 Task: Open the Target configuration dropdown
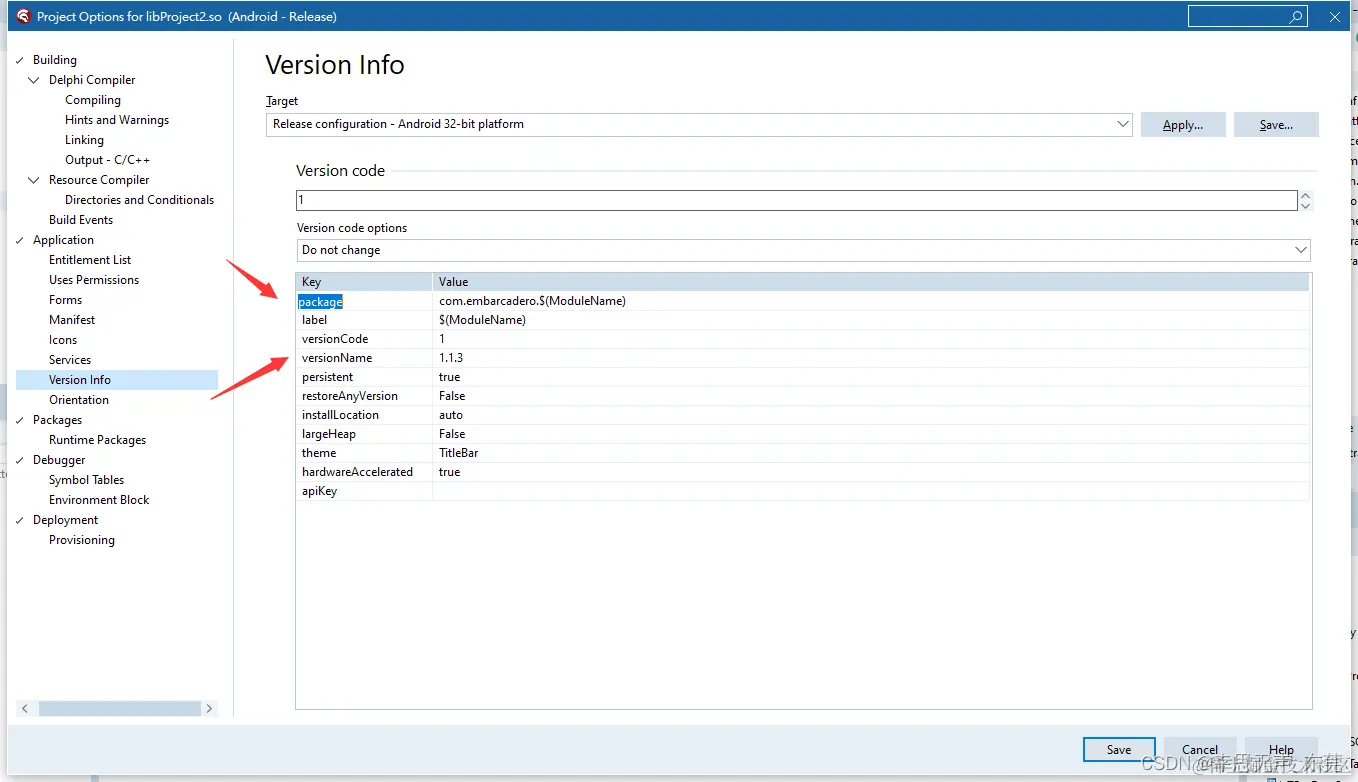coord(1122,124)
